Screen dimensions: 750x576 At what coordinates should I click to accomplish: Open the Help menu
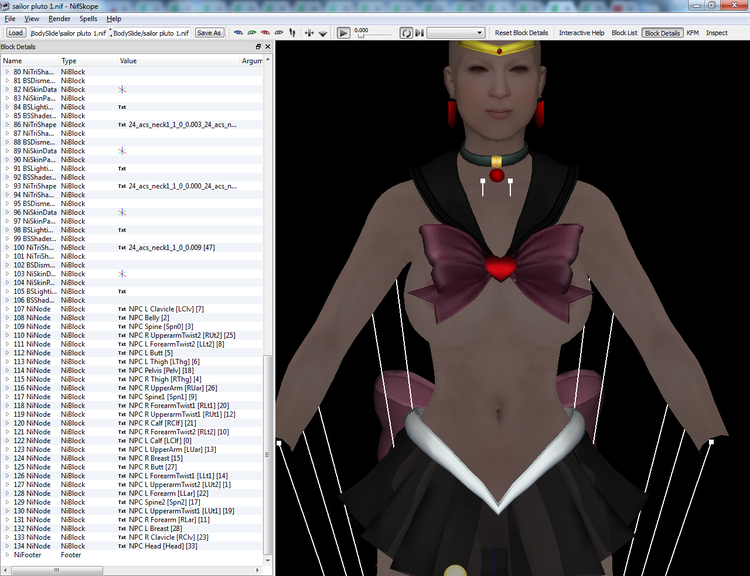point(113,19)
